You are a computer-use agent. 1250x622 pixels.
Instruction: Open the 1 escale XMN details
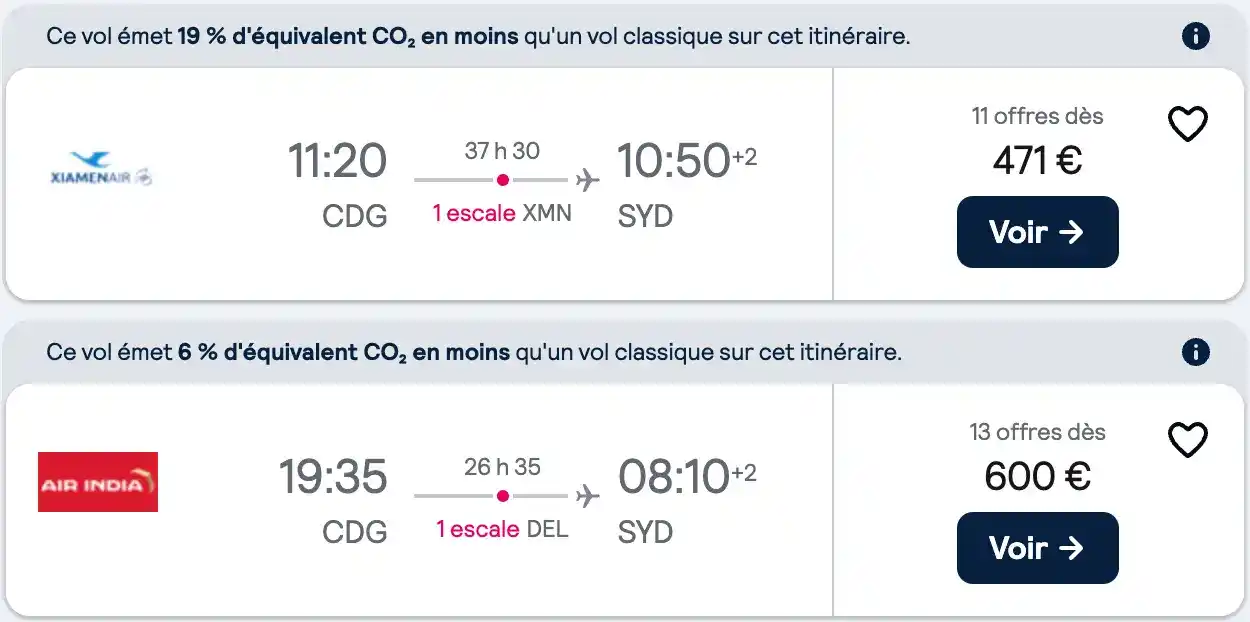click(x=502, y=213)
